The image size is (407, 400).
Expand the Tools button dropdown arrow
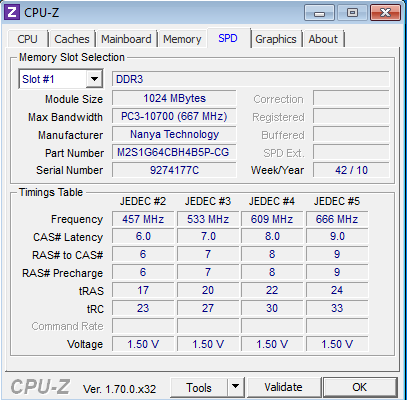236,387
